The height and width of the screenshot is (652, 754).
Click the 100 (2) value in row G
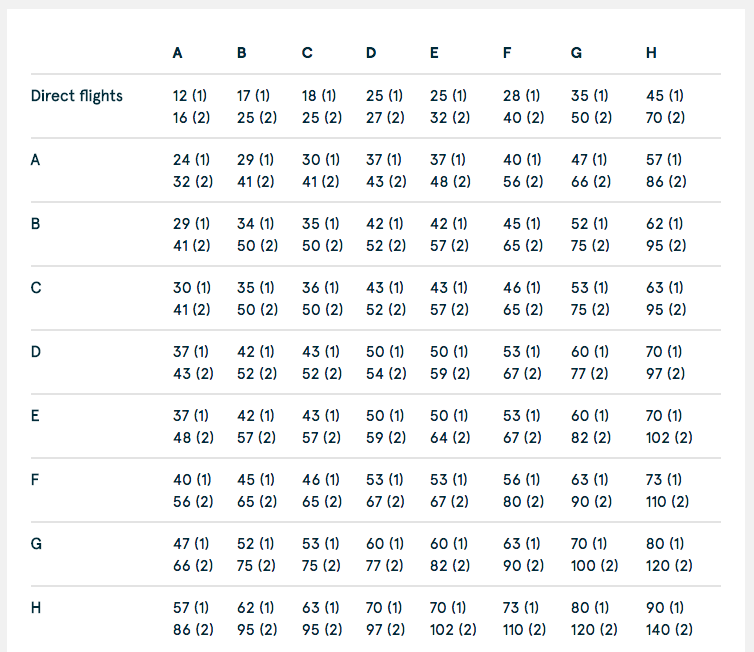coord(594,565)
